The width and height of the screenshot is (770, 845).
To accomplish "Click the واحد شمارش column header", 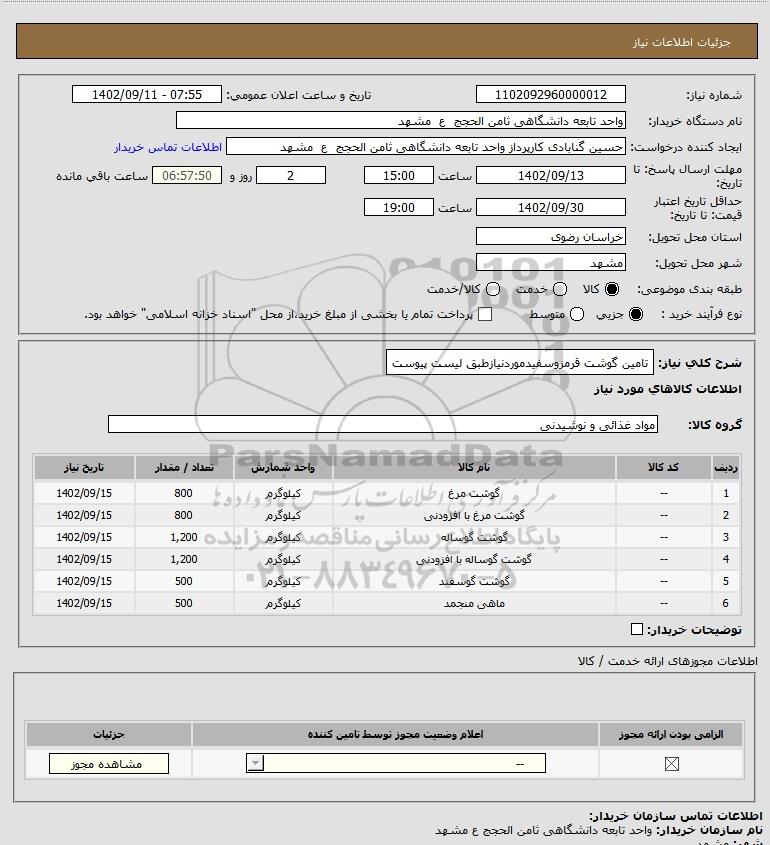I will pos(283,467).
